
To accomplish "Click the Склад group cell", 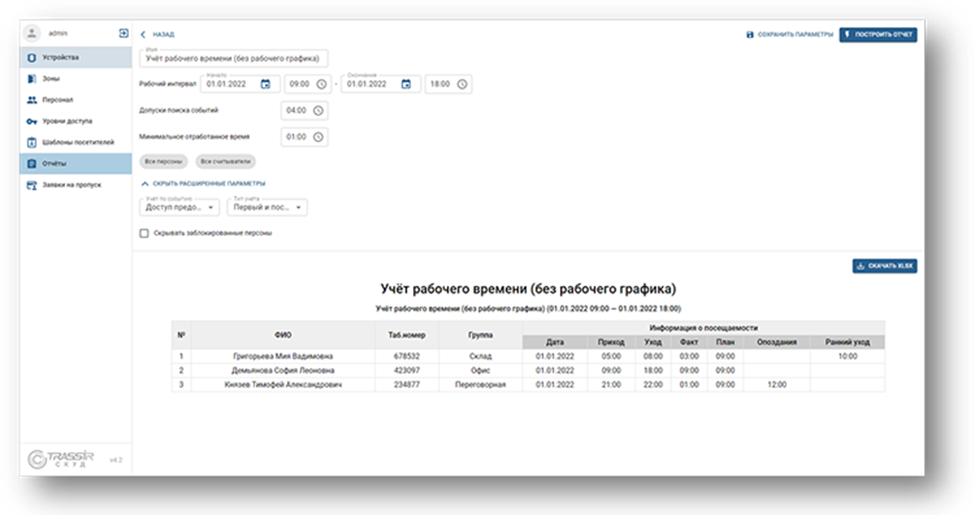I will pyautogui.click(x=481, y=356).
